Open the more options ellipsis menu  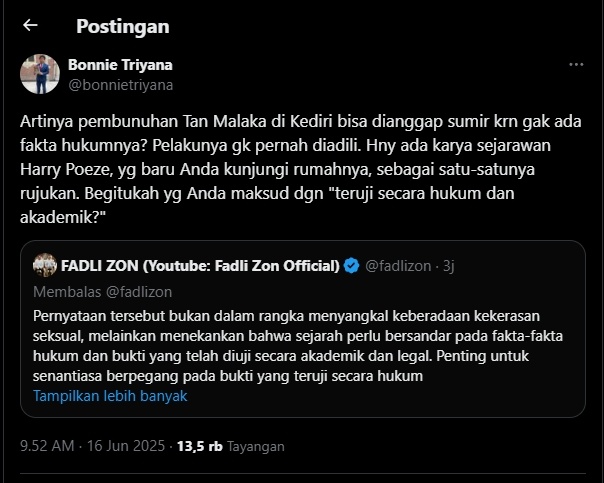coord(576,65)
